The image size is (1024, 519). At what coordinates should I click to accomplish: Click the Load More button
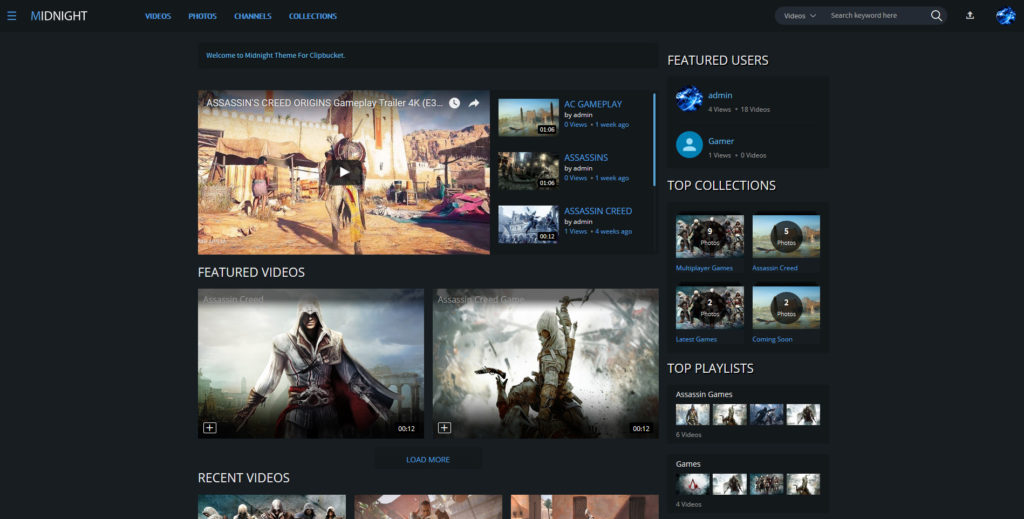428,460
